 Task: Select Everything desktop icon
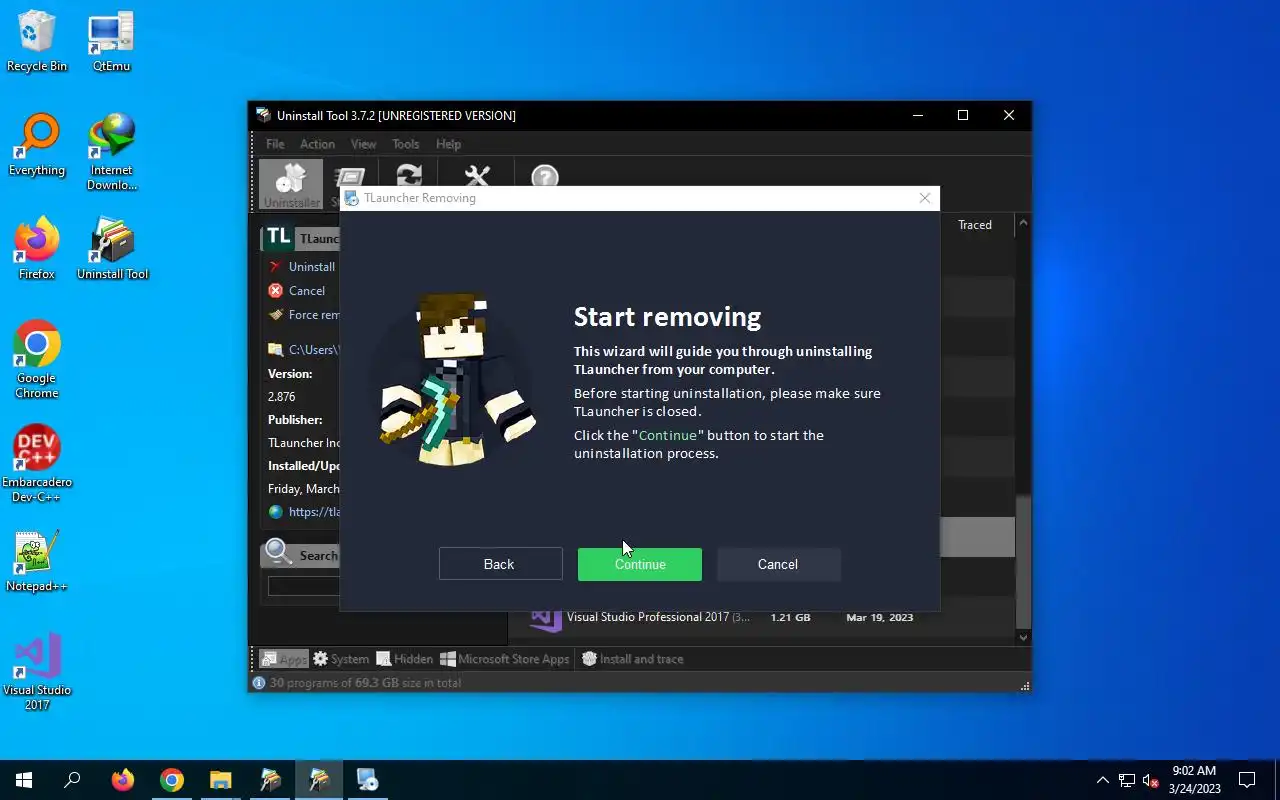click(x=37, y=146)
